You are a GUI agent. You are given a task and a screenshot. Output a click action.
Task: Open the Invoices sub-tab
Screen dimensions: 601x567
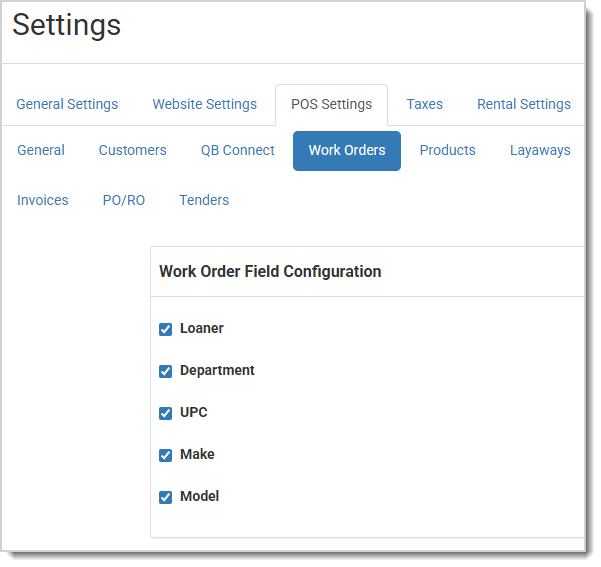click(x=43, y=200)
